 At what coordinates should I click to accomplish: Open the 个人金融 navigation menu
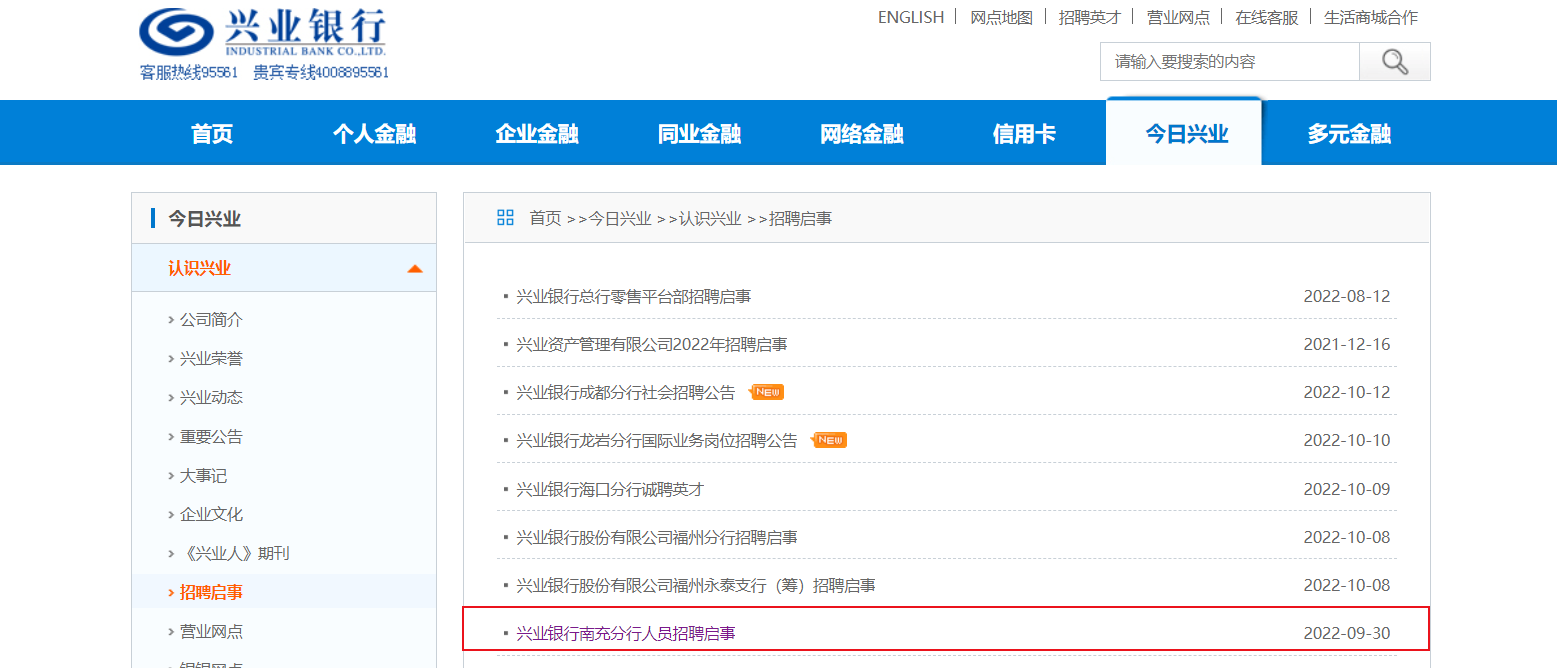[x=374, y=134]
